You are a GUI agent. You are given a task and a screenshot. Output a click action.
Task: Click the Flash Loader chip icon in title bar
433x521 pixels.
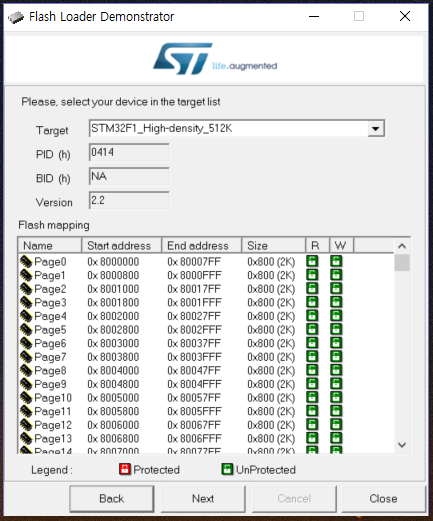click(x=16, y=17)
